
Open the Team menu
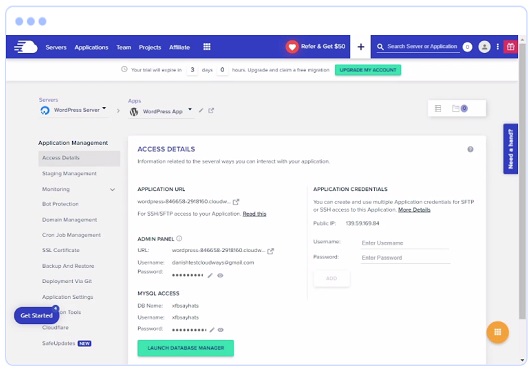(x=124, y=47)
